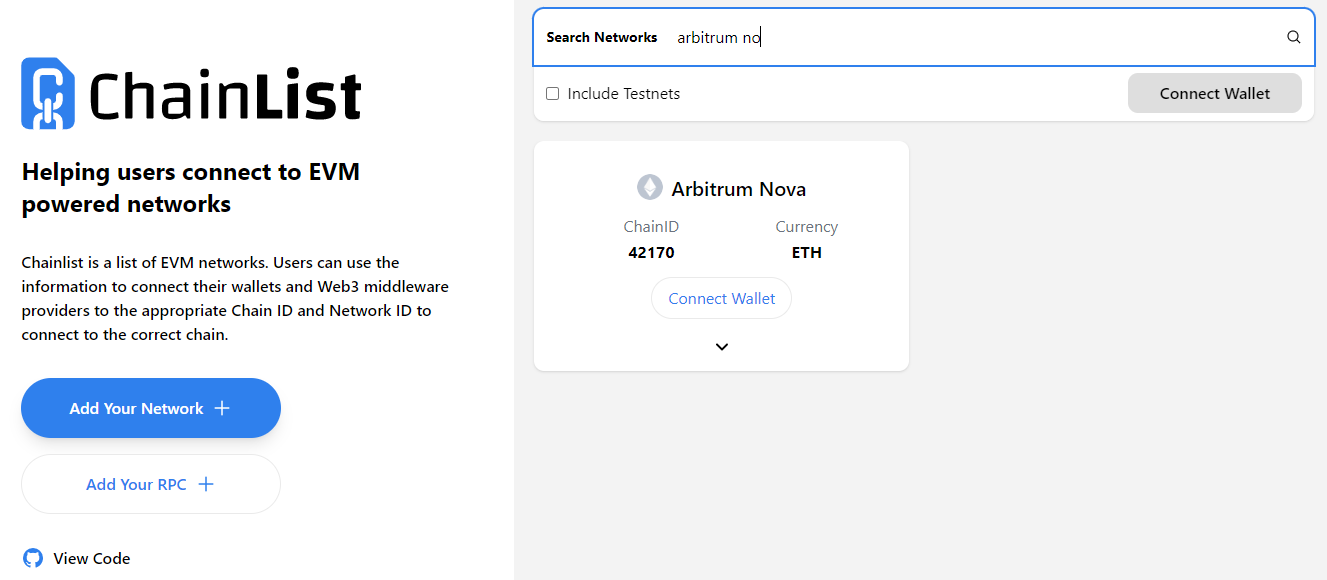Open the View Code link
This screenshot has height=580, width=1327.
tap(92, 558)
